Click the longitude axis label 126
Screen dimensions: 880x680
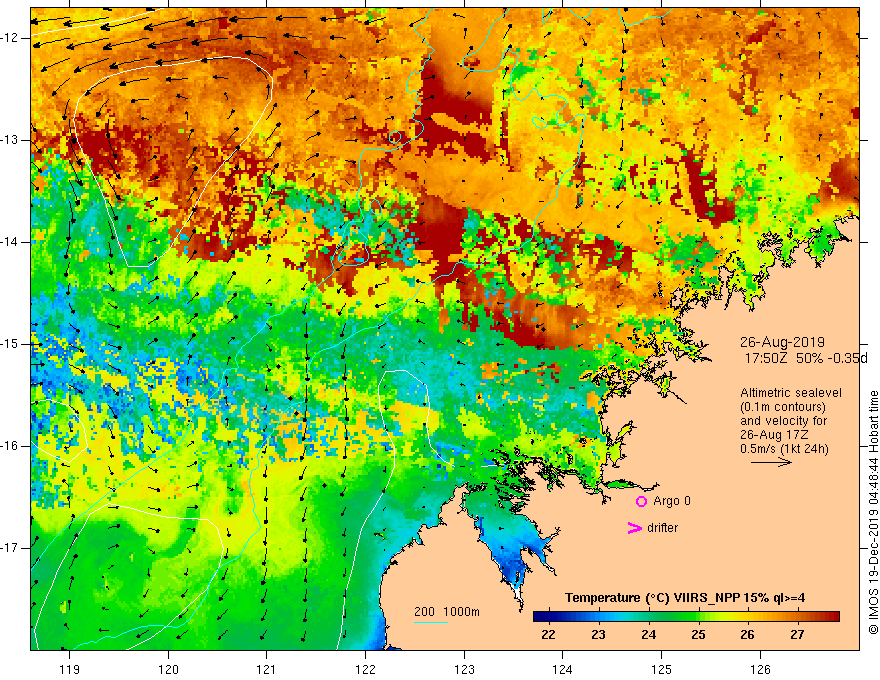(x=760, y=669)
